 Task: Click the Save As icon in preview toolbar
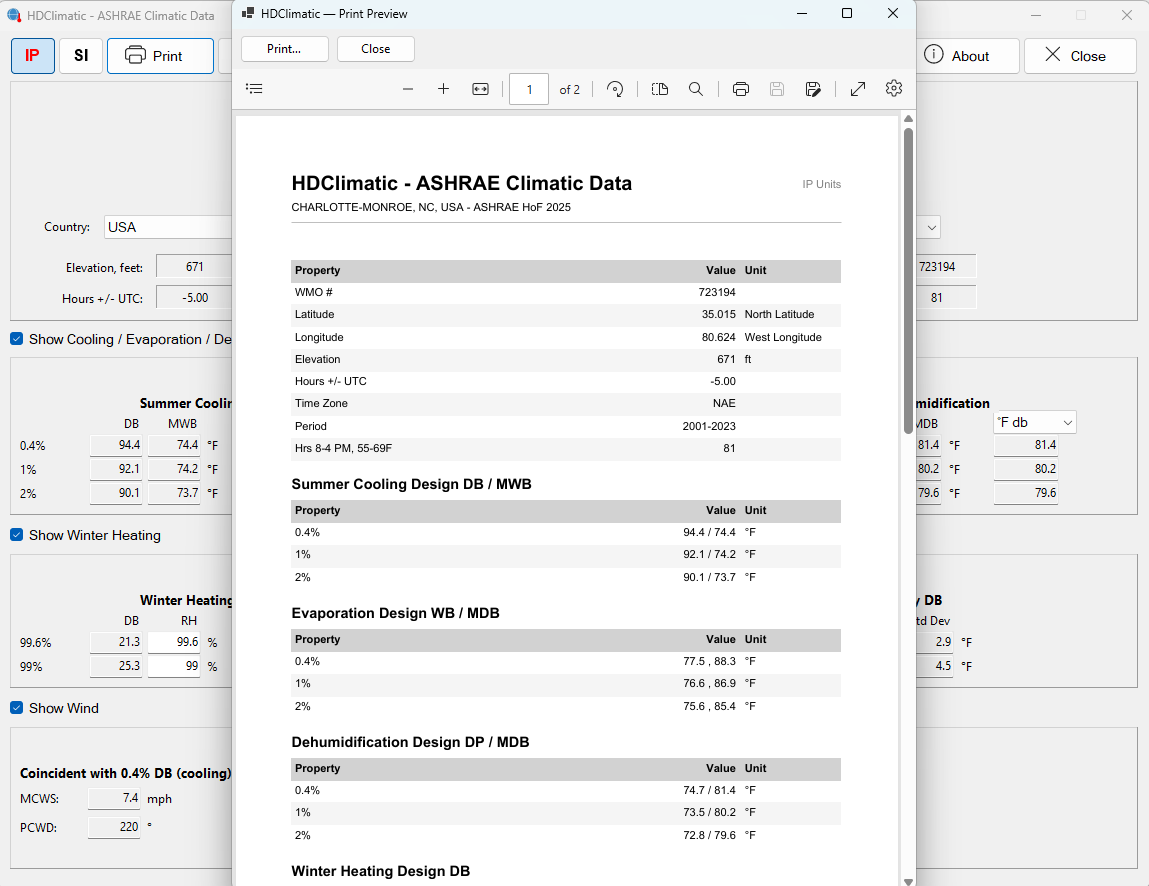click(x=813, y=89)
